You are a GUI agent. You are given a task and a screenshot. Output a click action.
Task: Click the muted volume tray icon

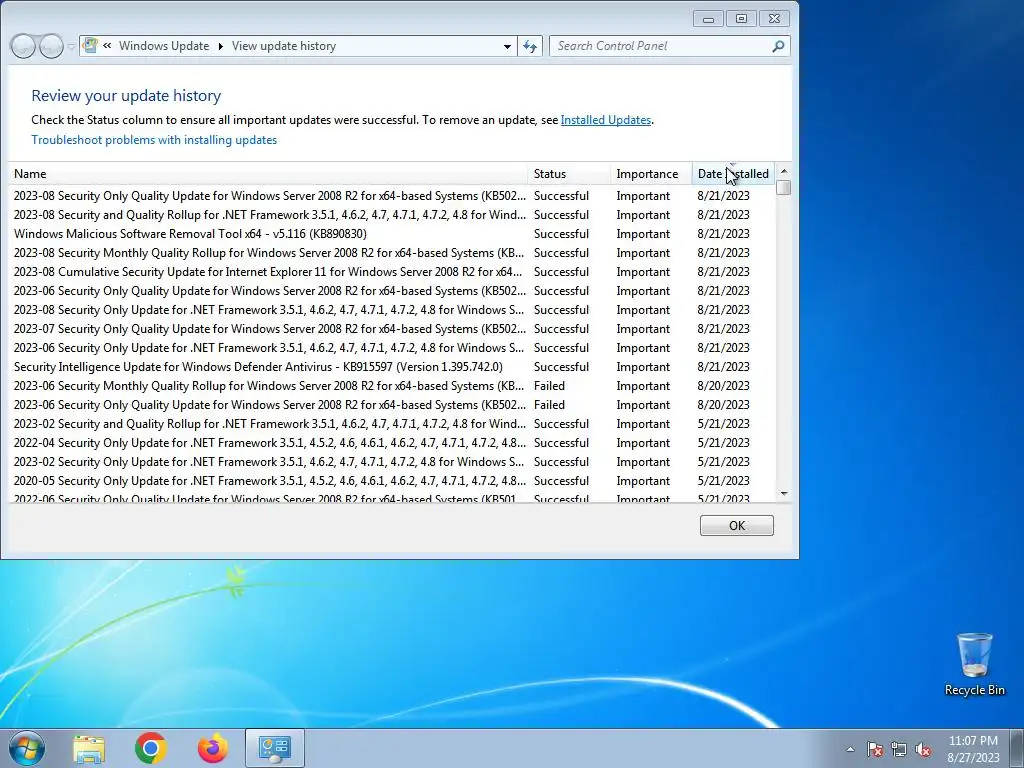tap(923, 750)
